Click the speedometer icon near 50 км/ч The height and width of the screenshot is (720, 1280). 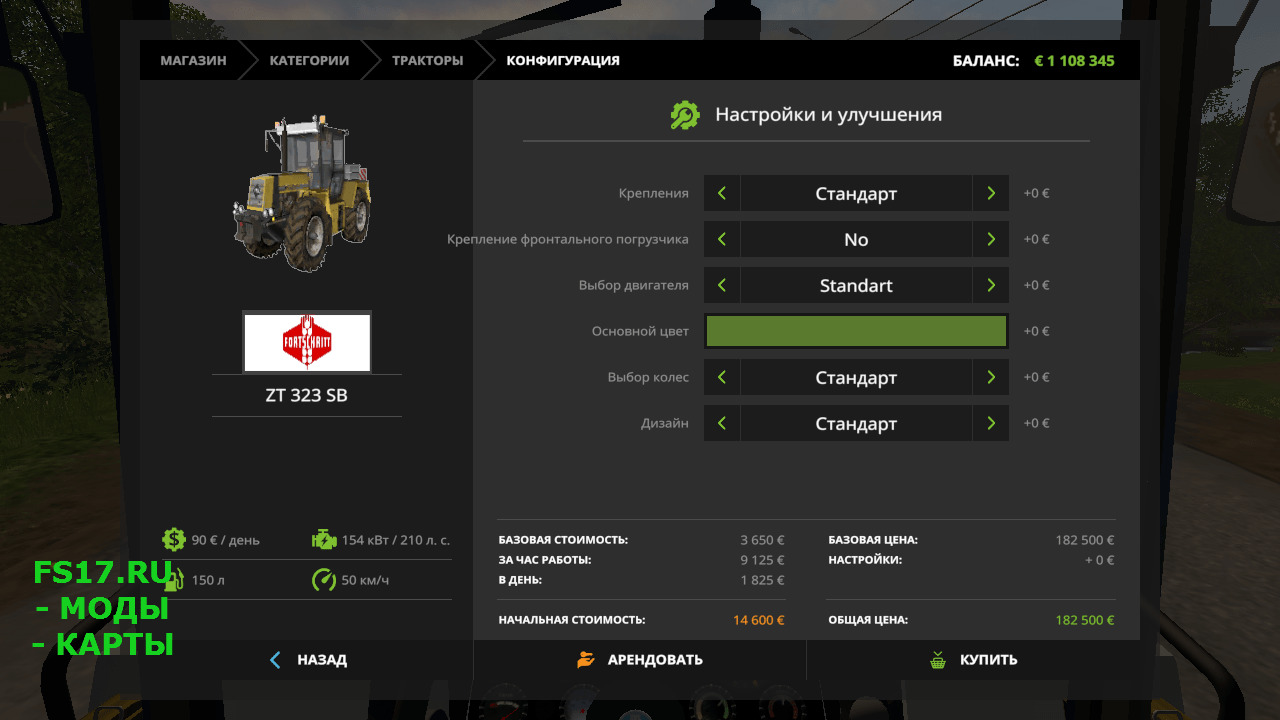click(x=324, y=580)
